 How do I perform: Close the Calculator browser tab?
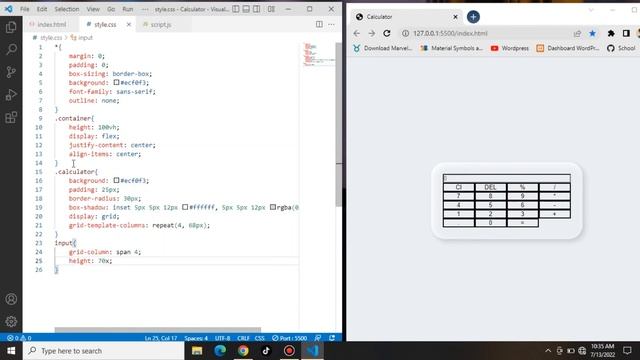456,17
